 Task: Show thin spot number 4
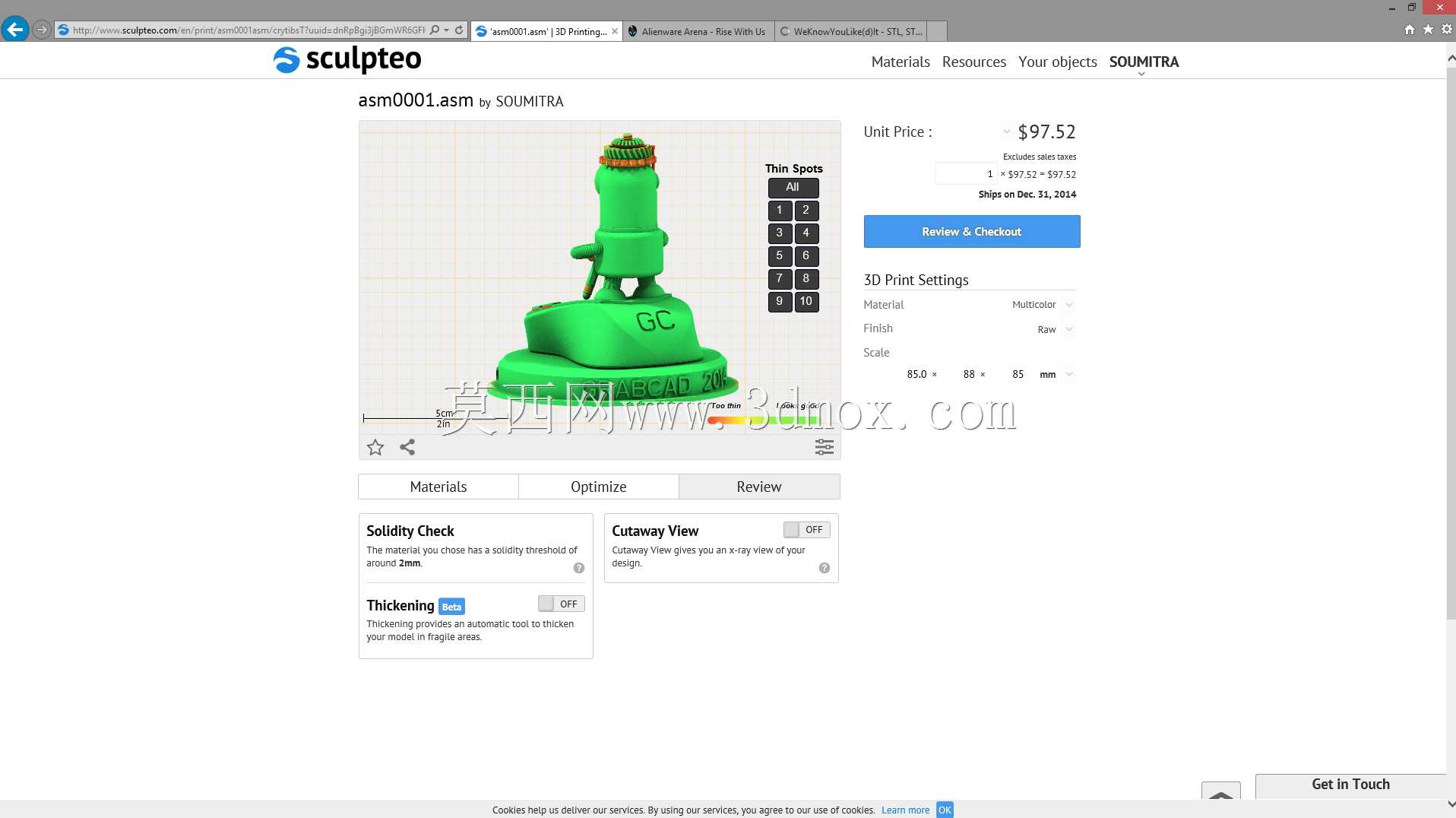tap(806, 233)
